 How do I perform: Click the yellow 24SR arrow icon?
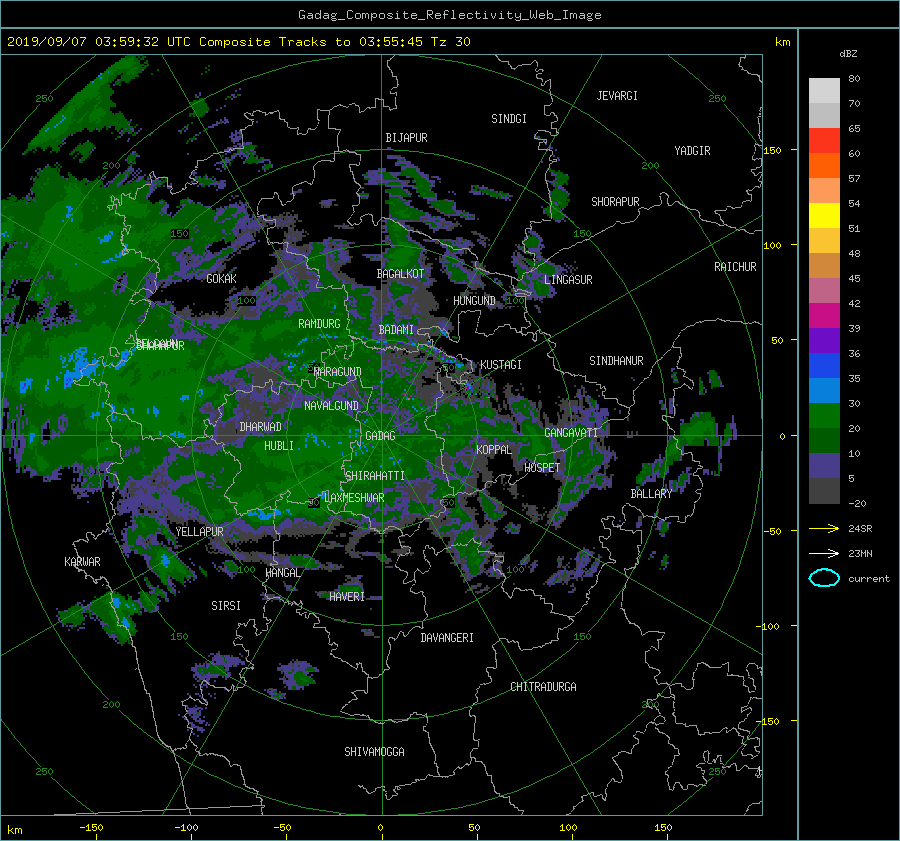[x=824, y=528]
